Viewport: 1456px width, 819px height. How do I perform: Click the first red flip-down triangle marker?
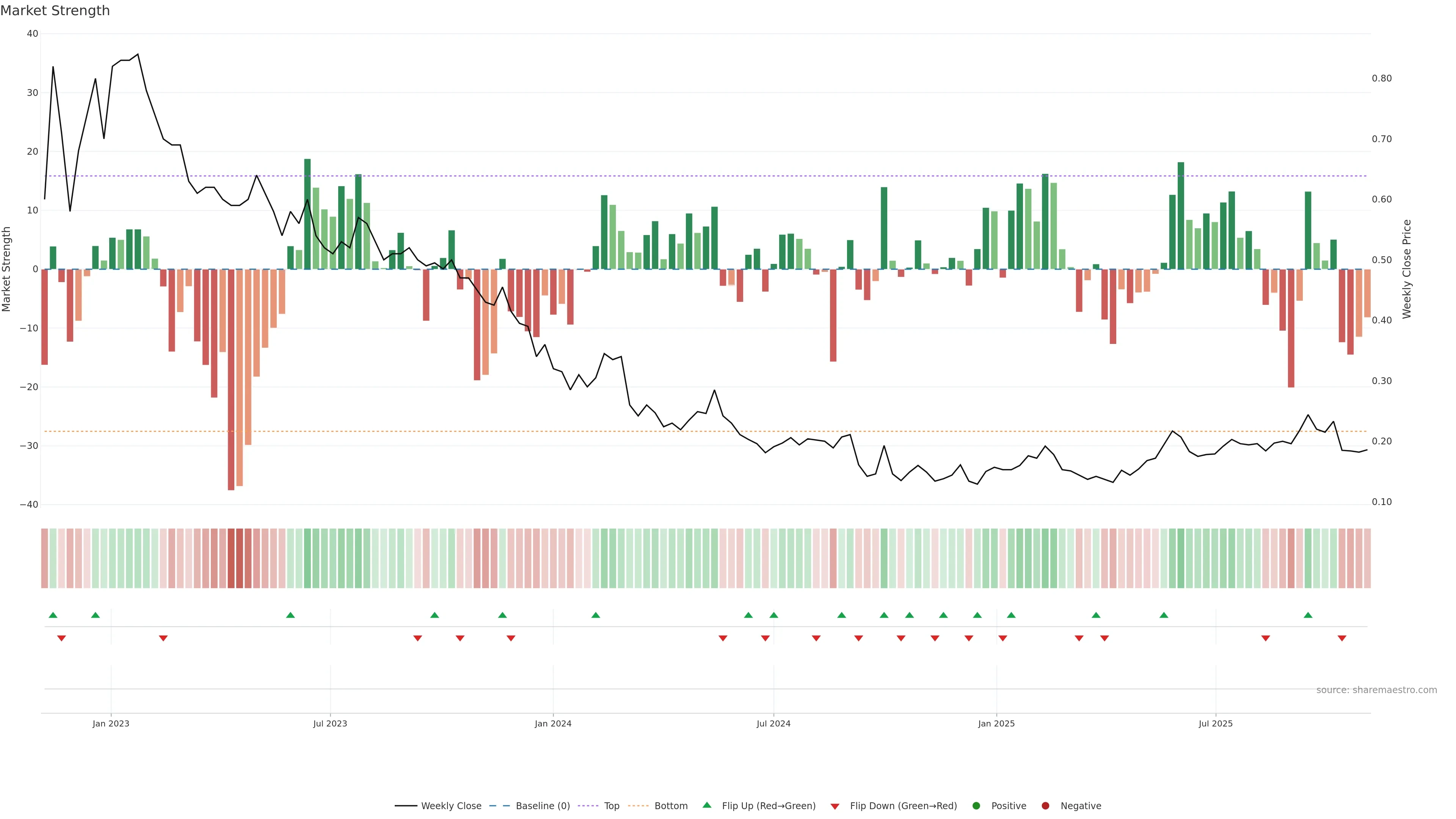61,638
